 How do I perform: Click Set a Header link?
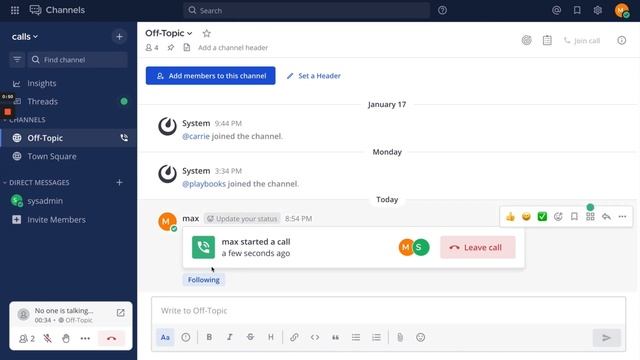314,76
